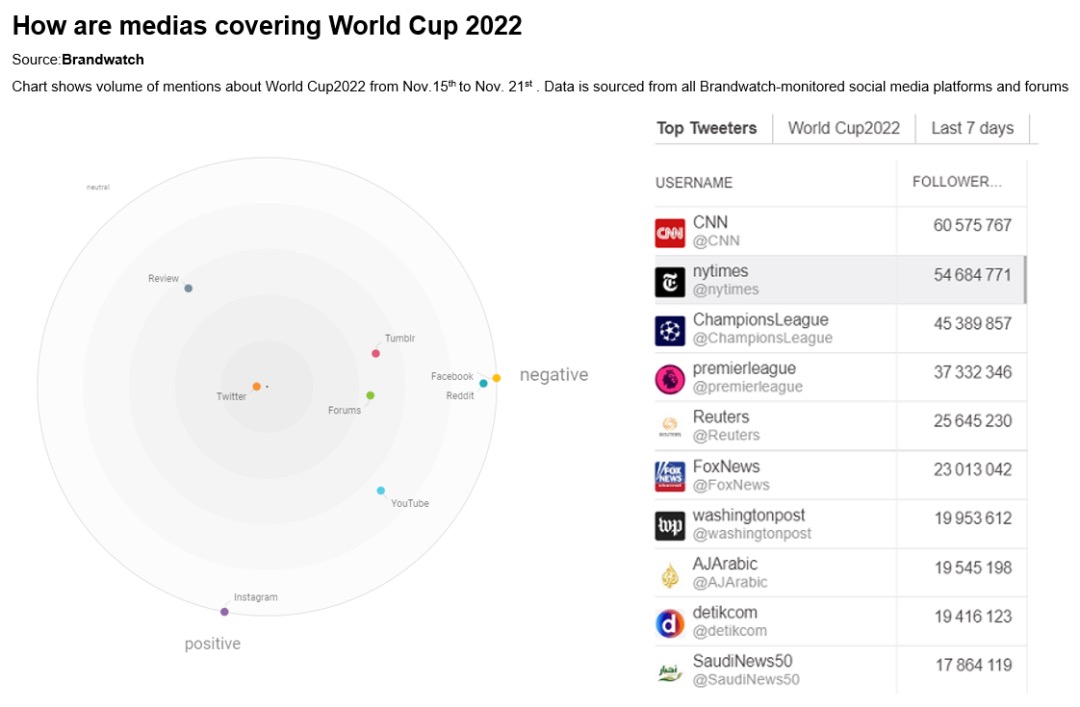Click the light blue YouTube data point

pos(381,490)
